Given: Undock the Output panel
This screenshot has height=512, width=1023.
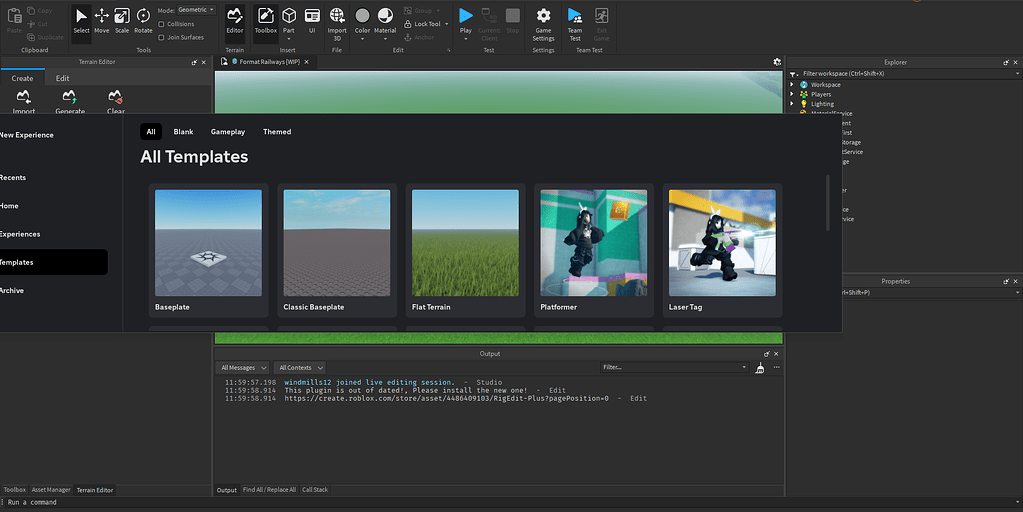Looking at the screenshot, I should [x=767, y=354].
